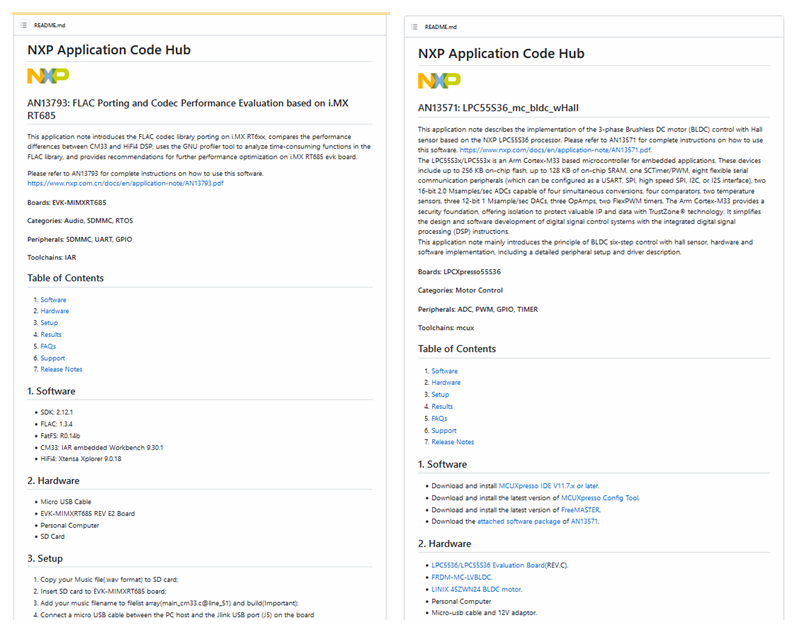Click Peripherals: SDMMC, UART, GPIO line
Screen dimensions: 800x632
pos(80,239)
